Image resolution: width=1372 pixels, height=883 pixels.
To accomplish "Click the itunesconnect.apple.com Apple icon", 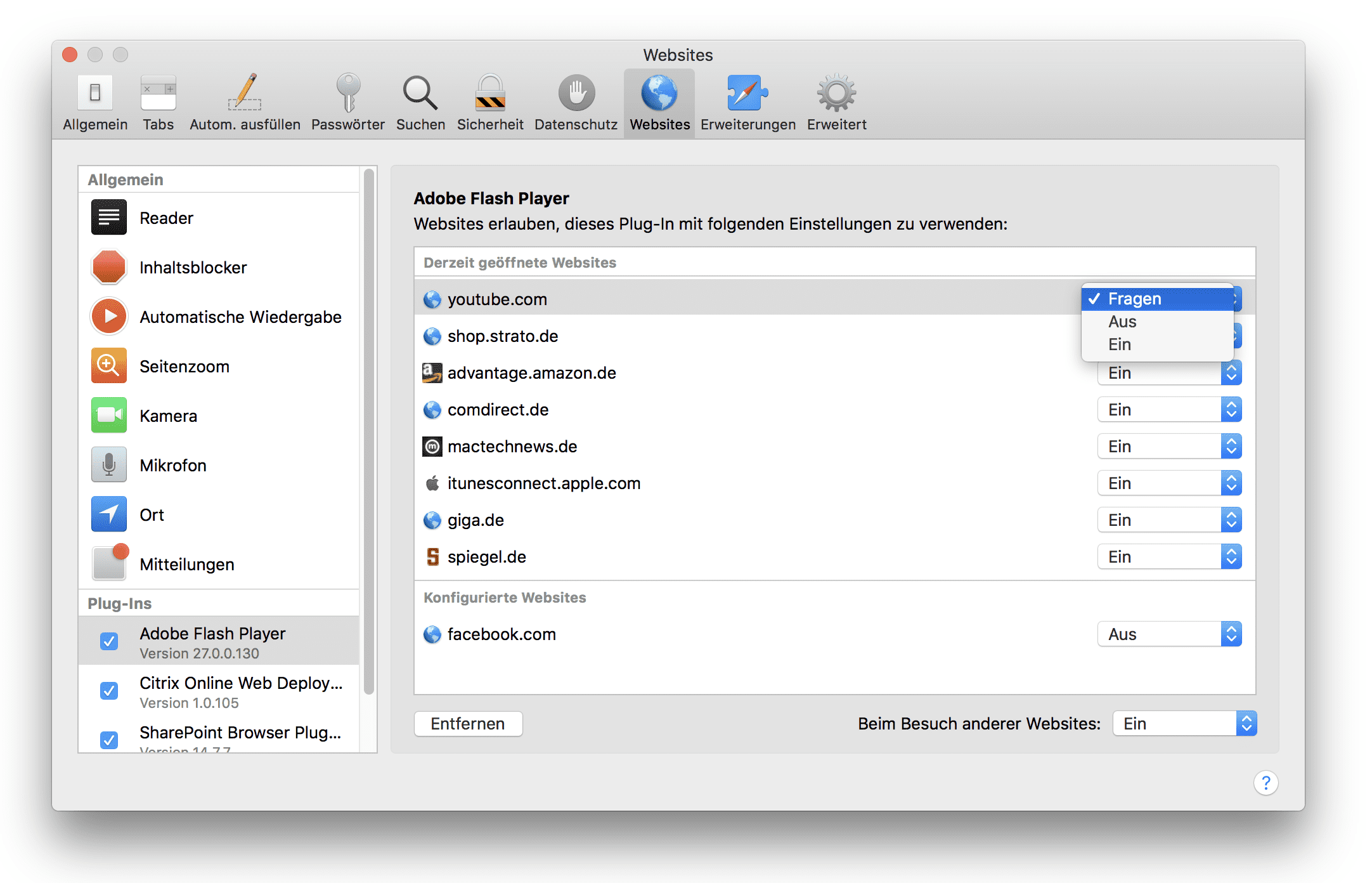I will (432, 483).
